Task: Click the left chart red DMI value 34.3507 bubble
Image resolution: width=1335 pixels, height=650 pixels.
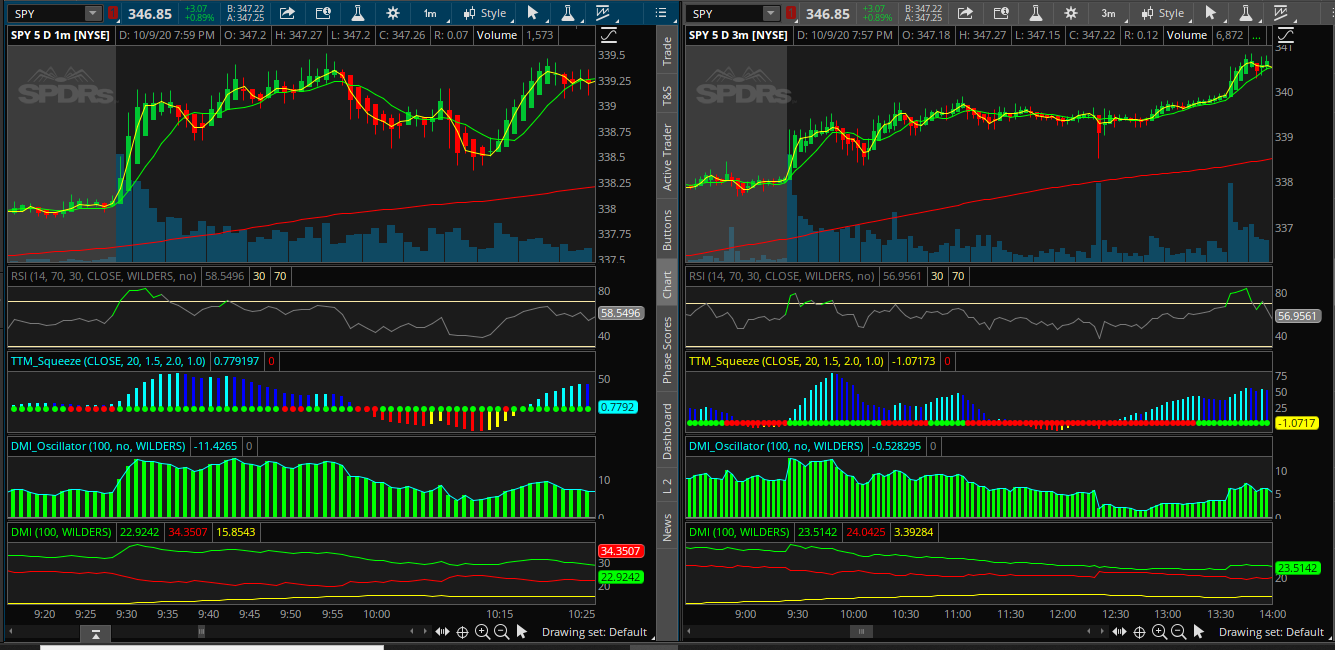Action: tap(621, 551)
